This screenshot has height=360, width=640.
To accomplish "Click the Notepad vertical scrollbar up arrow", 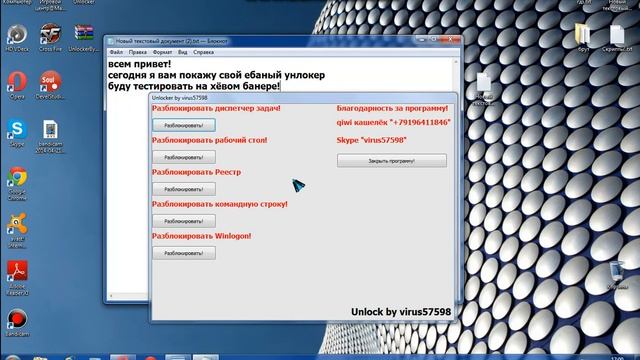I will [x=456, y=62].
